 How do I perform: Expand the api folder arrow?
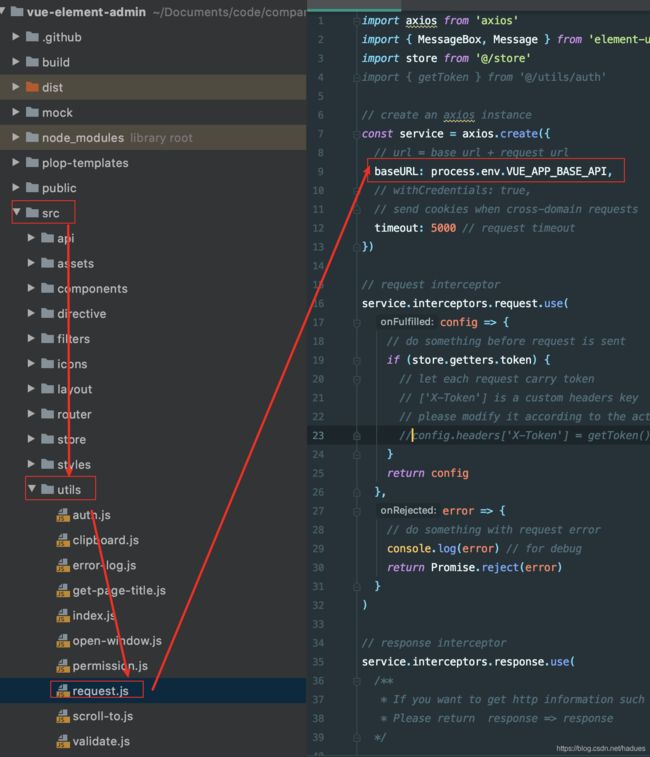point(31,238)
